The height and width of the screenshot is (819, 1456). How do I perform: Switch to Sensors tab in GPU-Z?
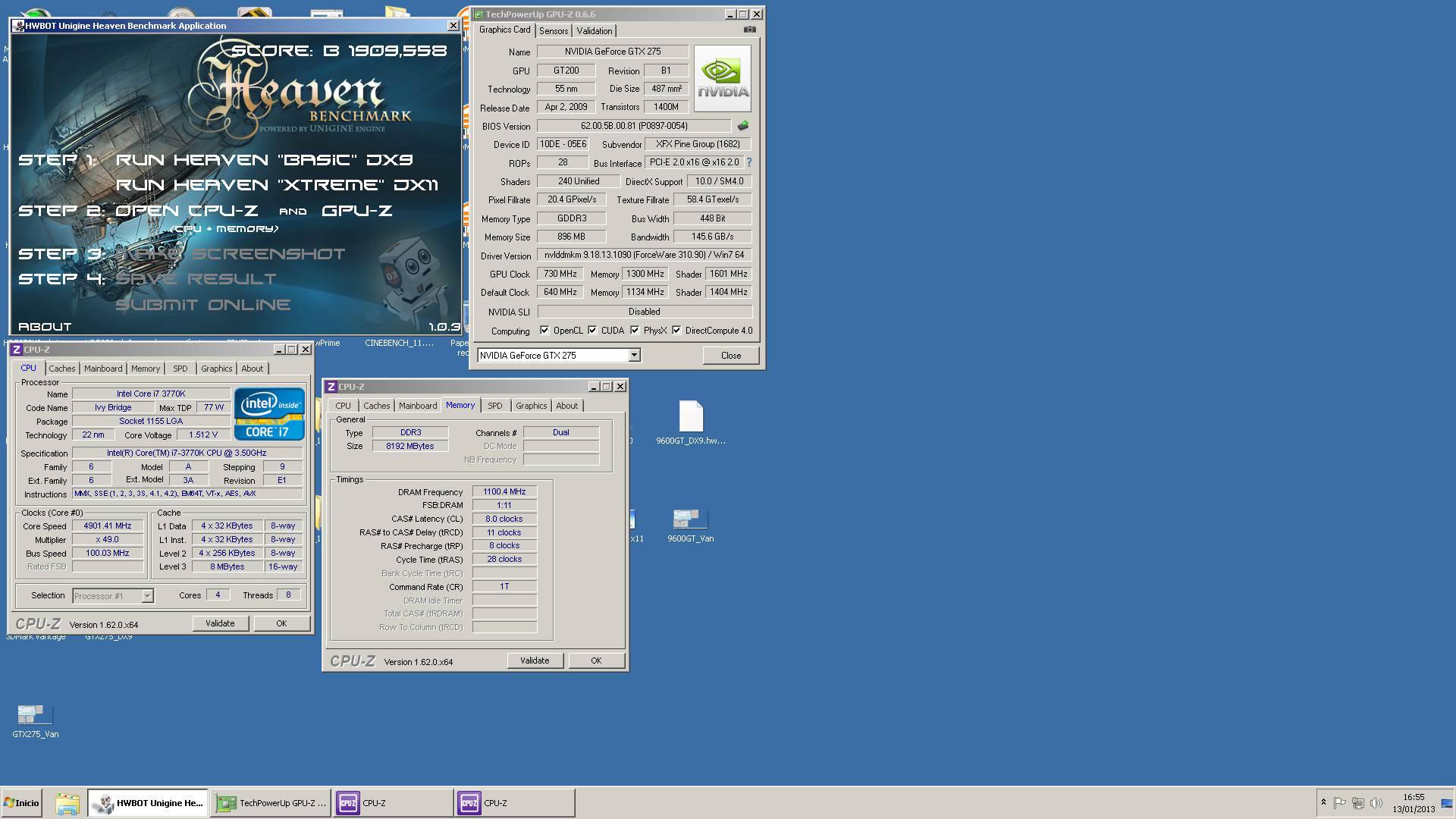click(x=554, y=31)
